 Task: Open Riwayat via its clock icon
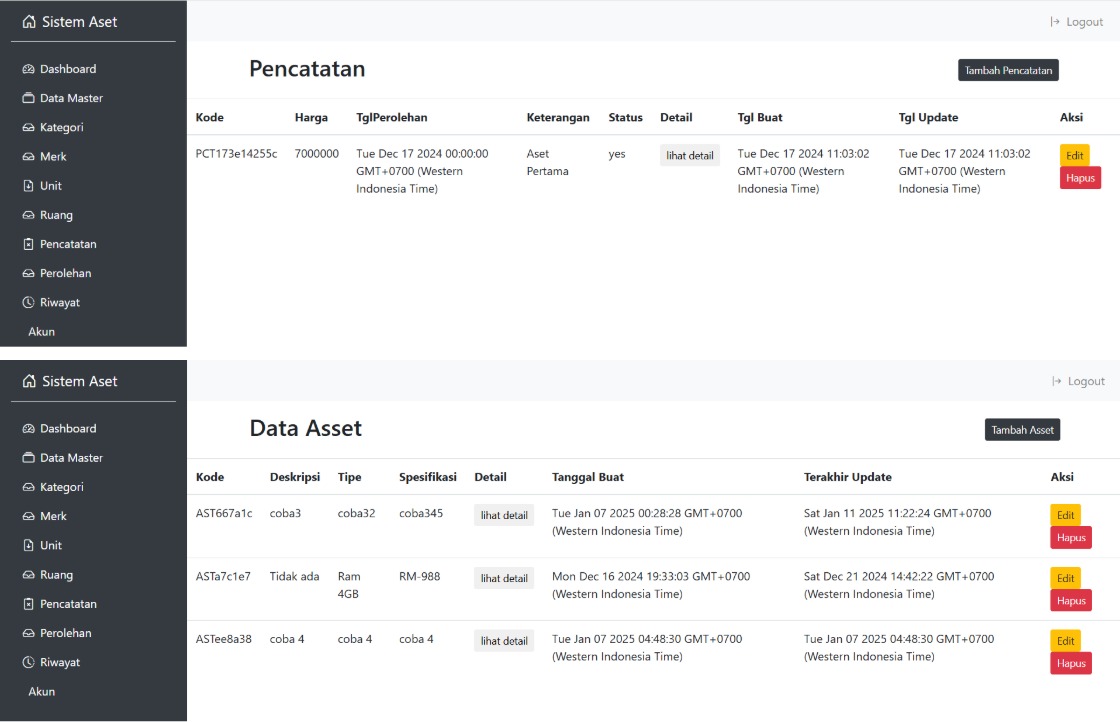(30, 302)
